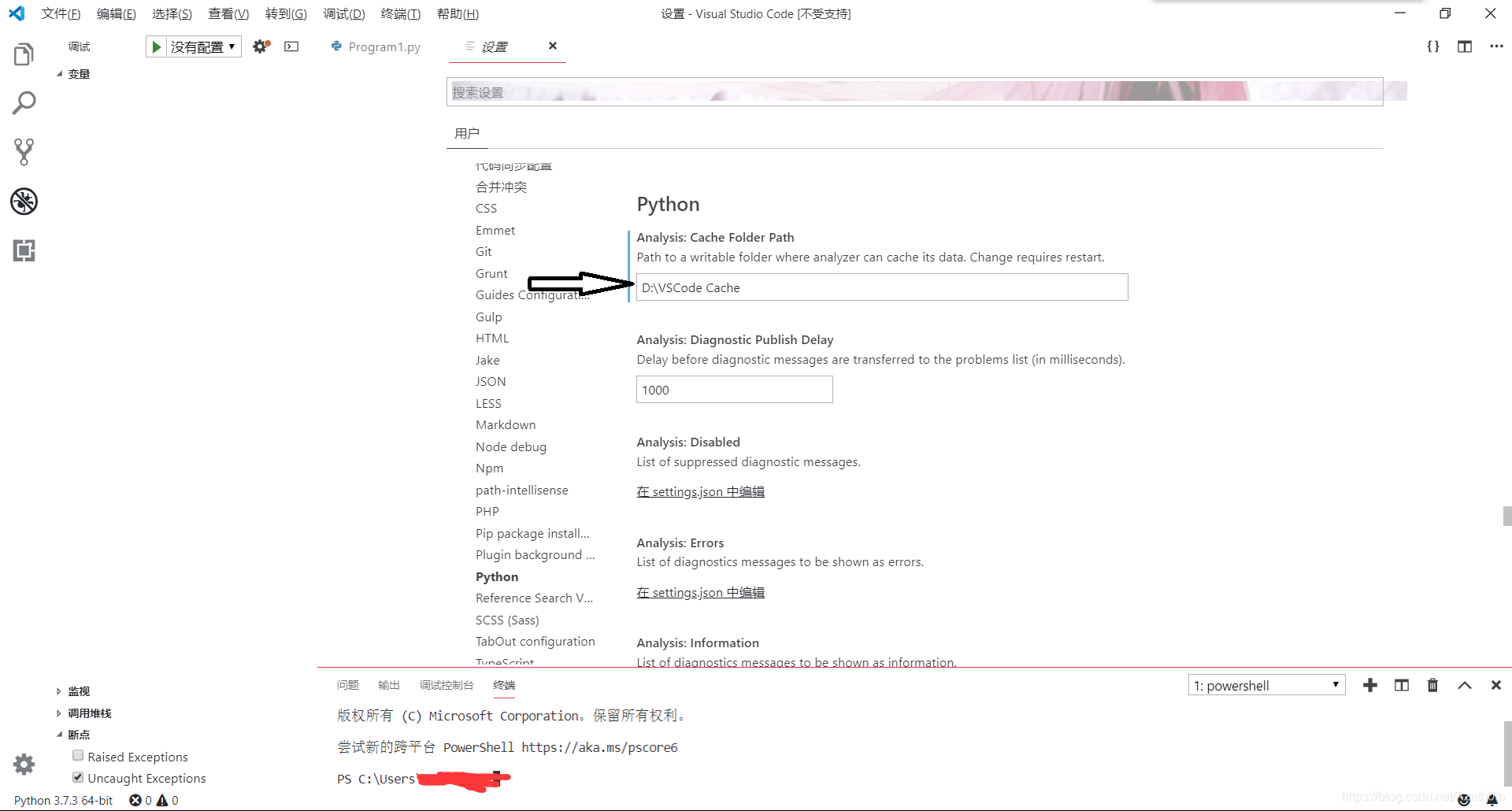Switch to 终端 terminal panel tab
Screen dimensions: 1512x811
coord(504,685)
